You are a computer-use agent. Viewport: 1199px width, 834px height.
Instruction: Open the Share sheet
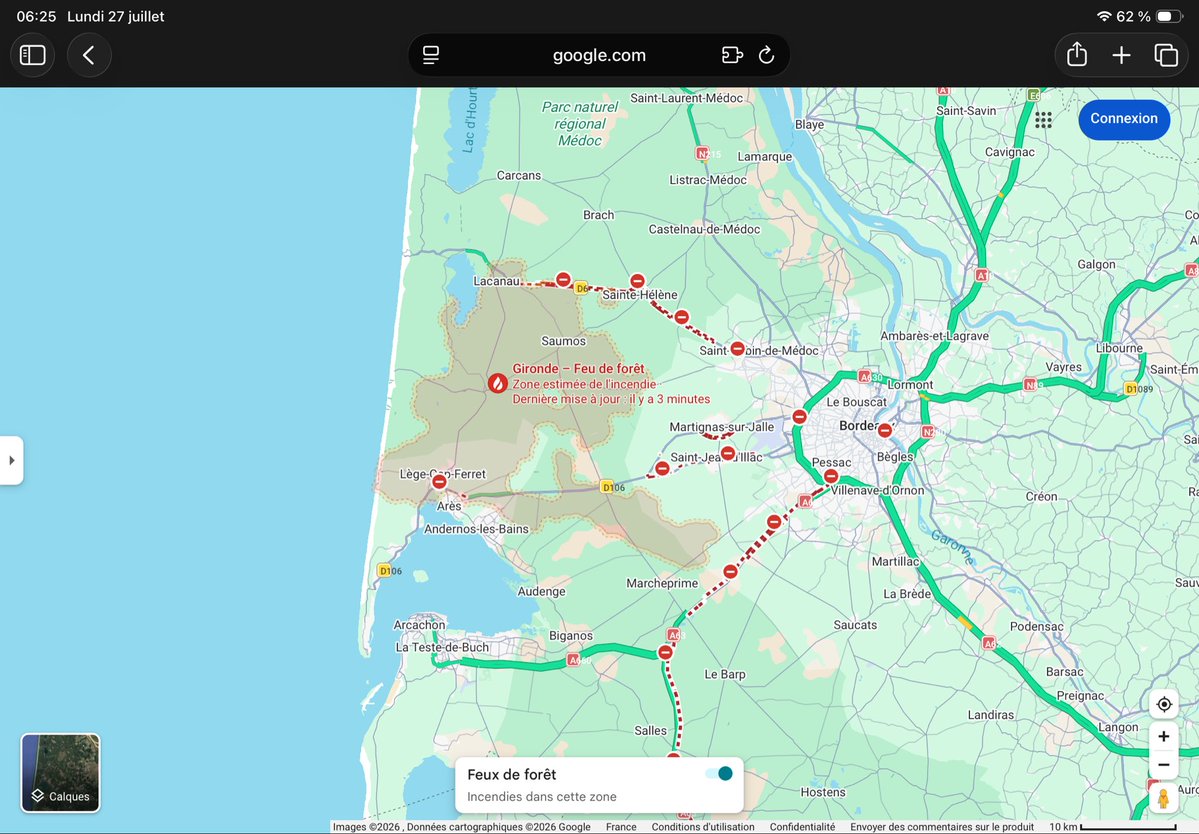[x=1077, y=55]
